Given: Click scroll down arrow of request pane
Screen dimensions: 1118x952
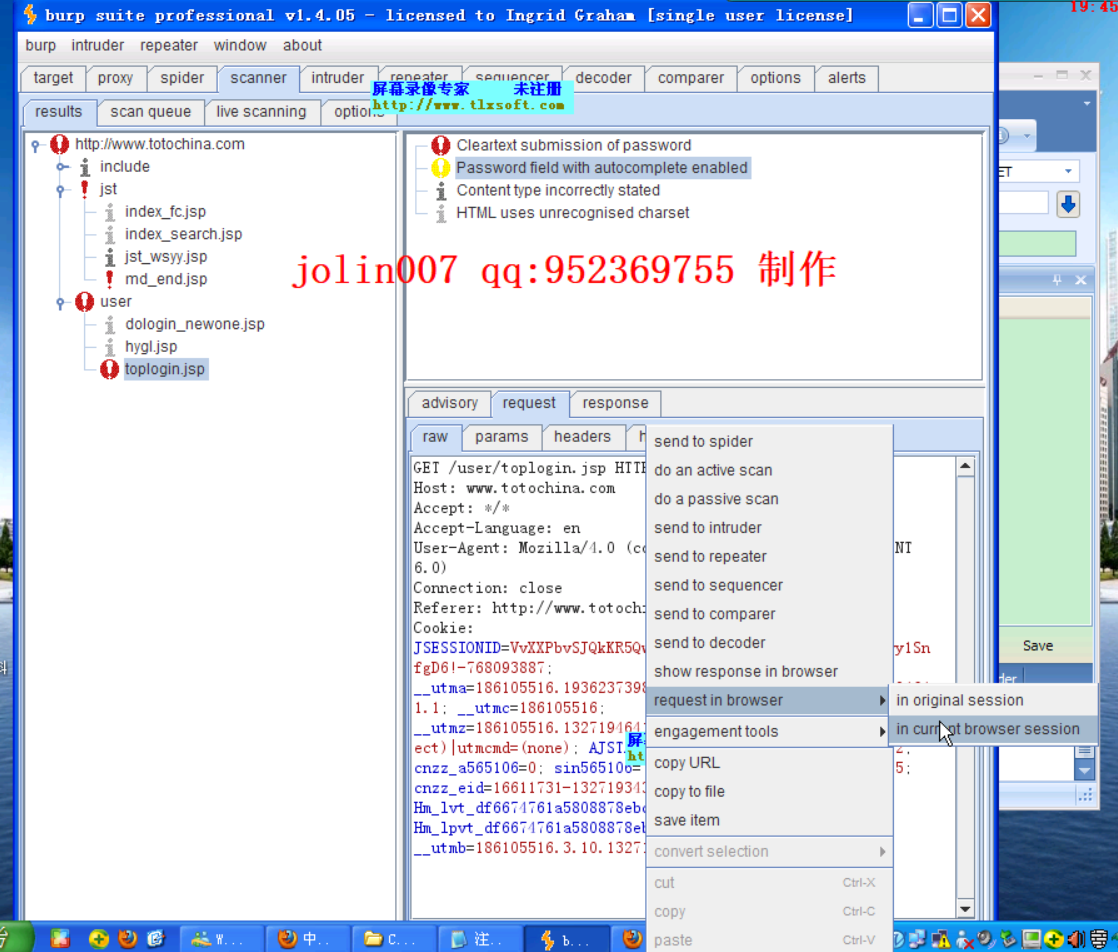Looking at the screenshot, I should click(x=965, y=909).
